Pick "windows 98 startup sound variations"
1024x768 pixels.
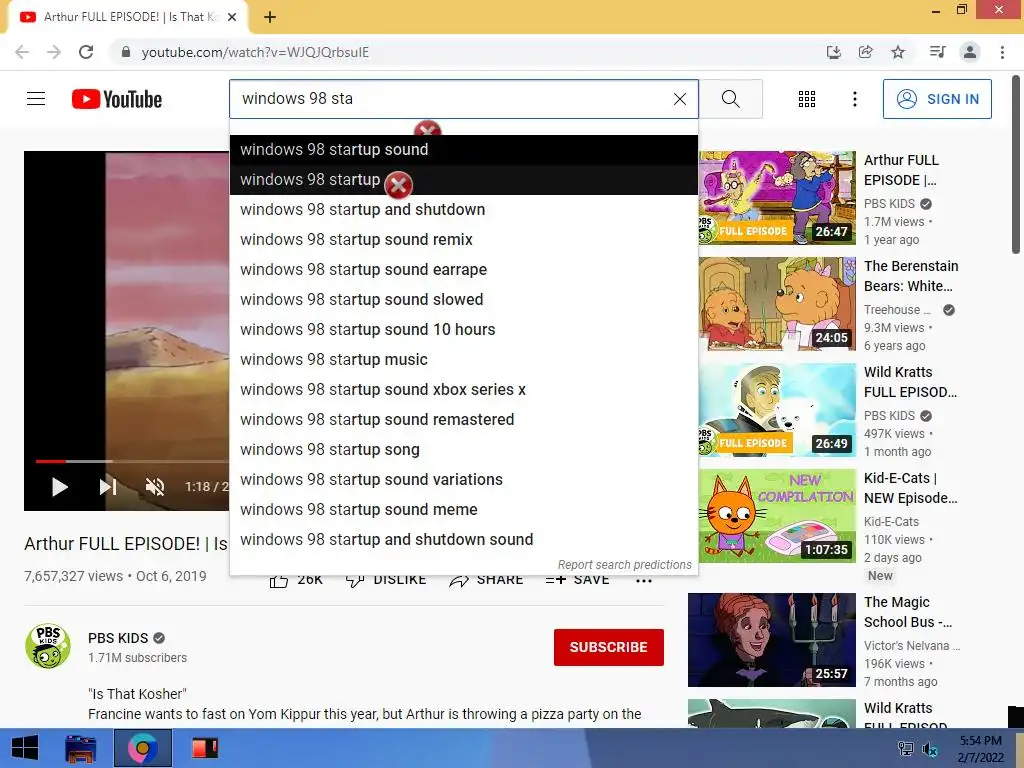pyautogui.click(x=464, y=480)
